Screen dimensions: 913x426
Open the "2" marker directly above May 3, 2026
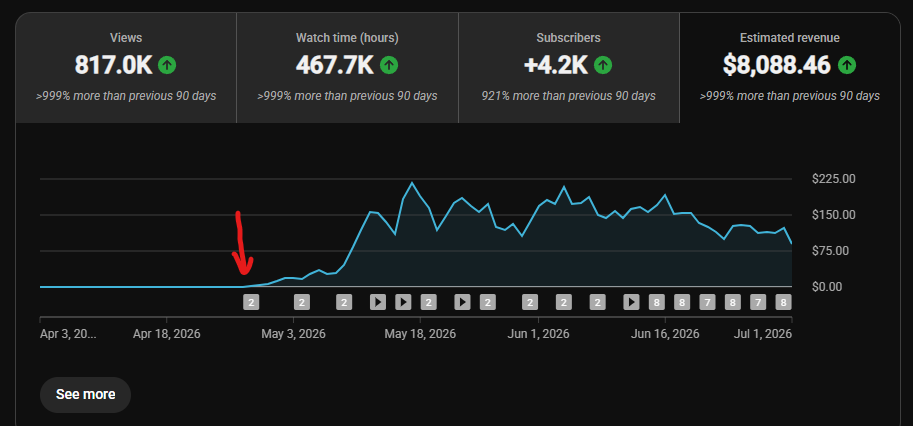[302, 302]
